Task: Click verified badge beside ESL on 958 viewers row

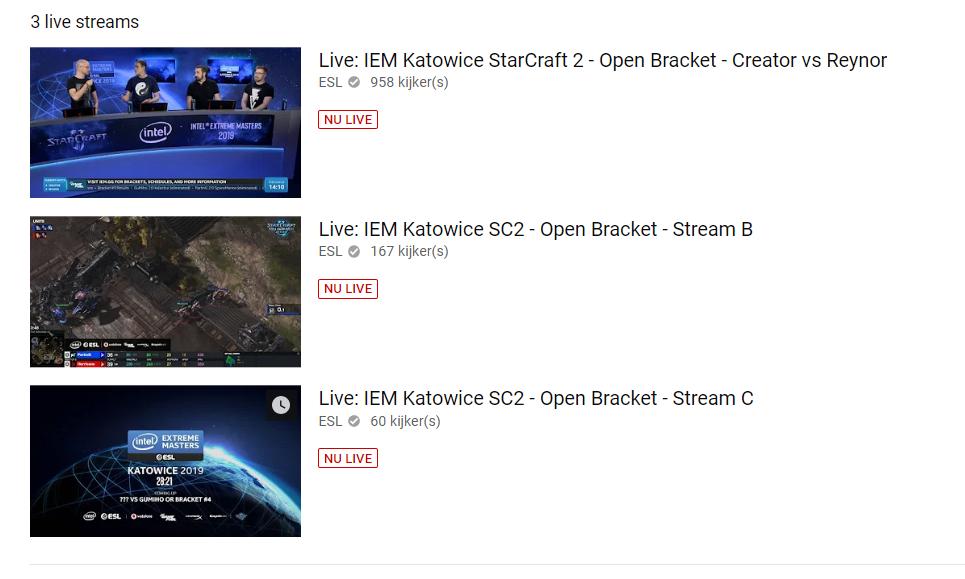Action: [354, 82]
